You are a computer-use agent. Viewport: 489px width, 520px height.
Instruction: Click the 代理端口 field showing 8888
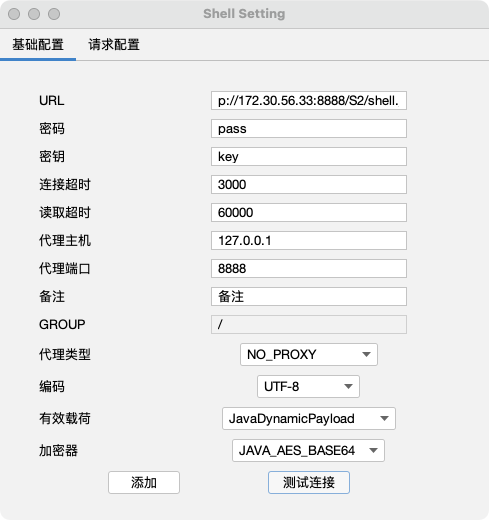[309, 268]
